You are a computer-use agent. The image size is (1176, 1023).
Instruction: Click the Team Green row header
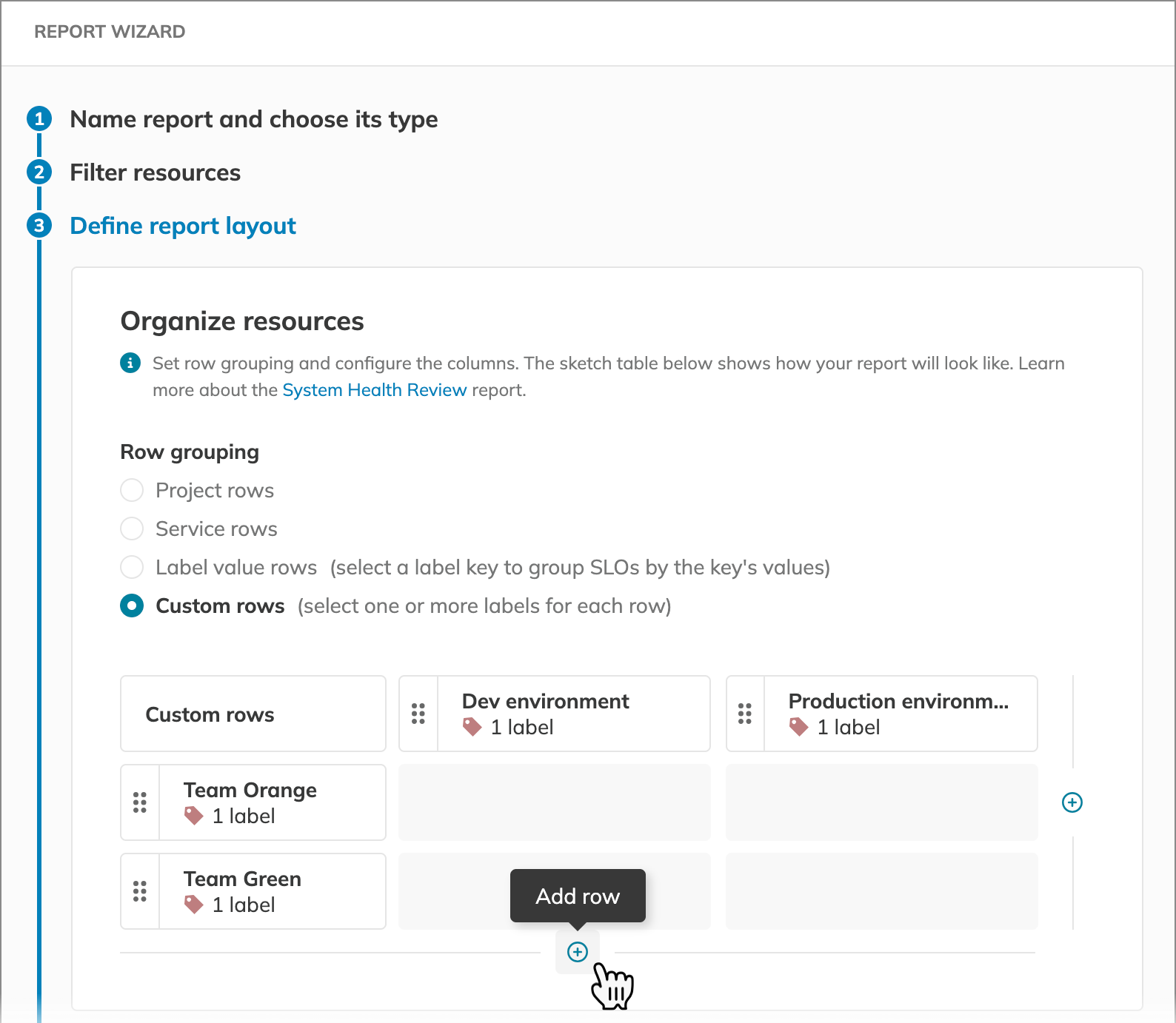(x=271, y=891)
